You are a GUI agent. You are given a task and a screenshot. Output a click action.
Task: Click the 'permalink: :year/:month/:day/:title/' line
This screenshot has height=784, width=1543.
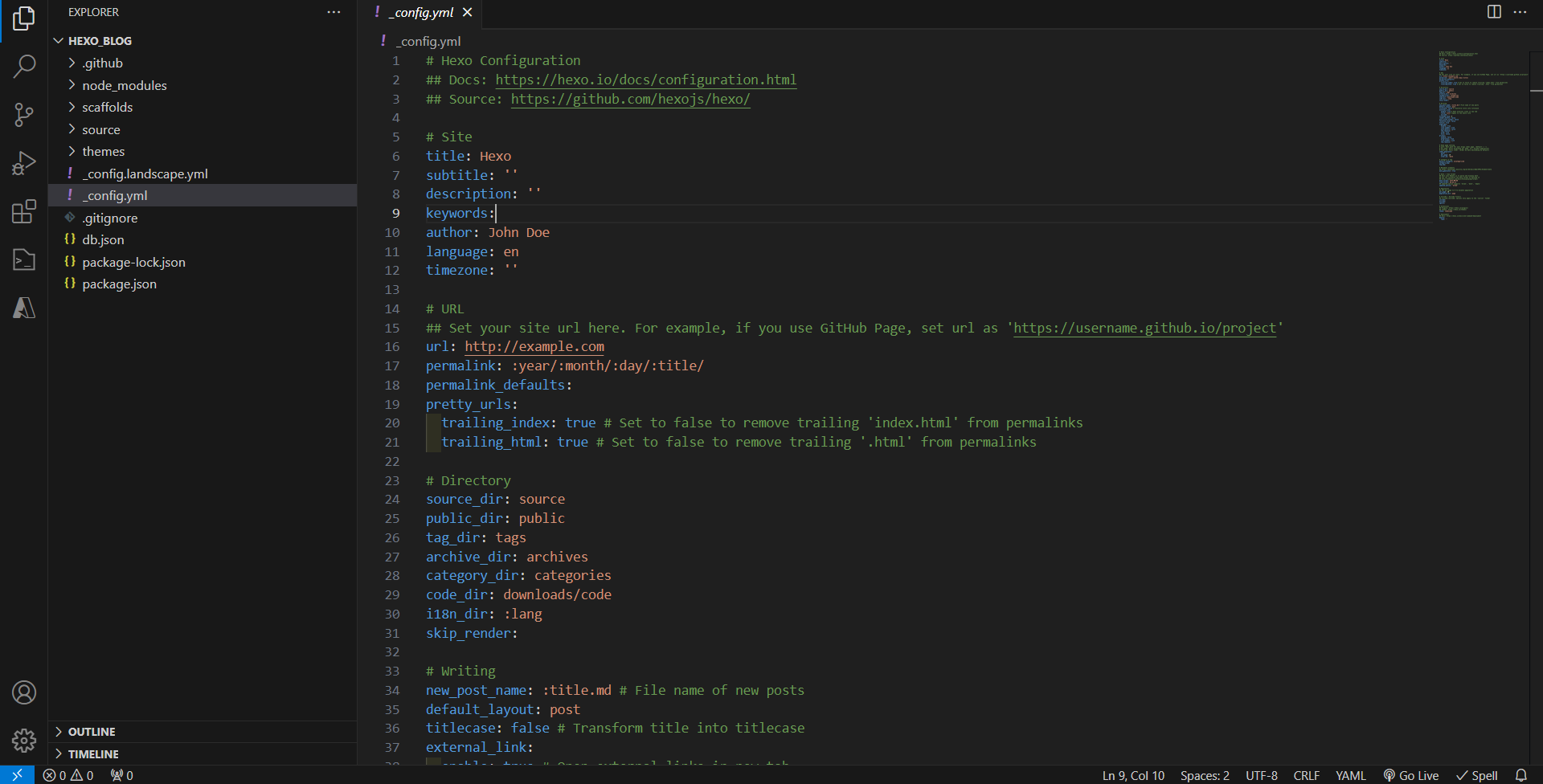[565, 365]
